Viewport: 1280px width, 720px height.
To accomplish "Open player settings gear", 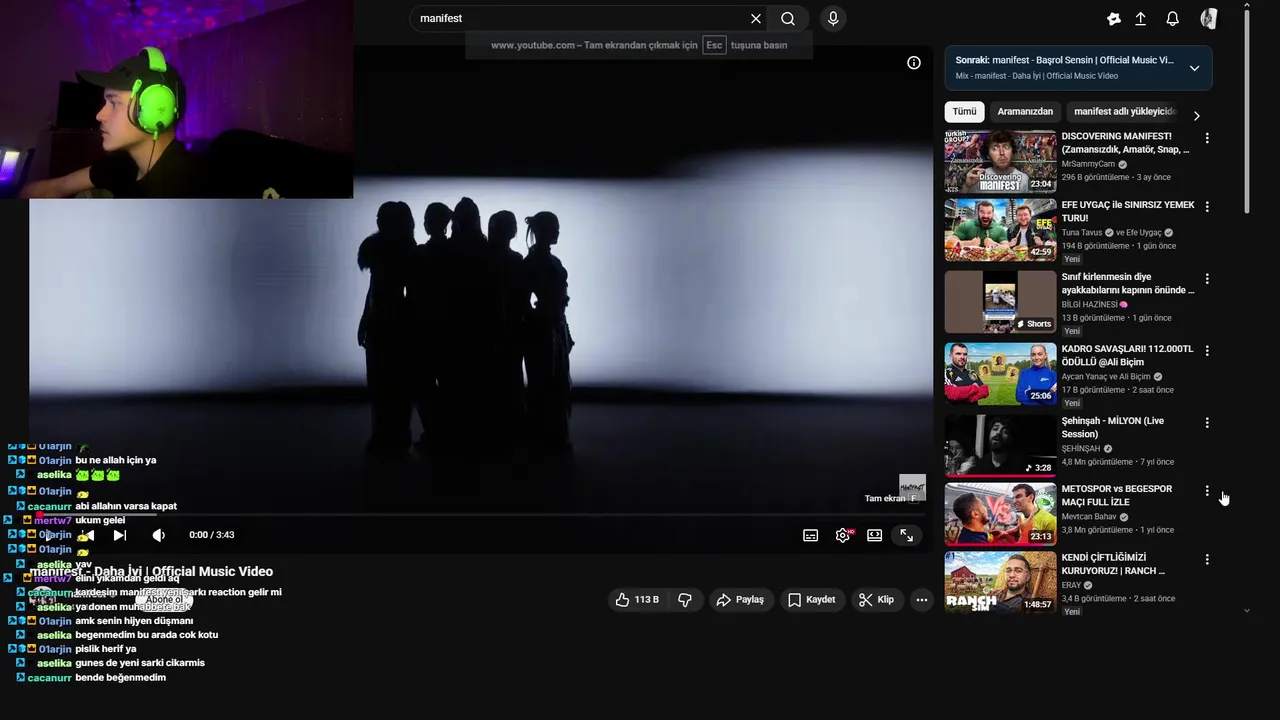I will click(843, 535).
